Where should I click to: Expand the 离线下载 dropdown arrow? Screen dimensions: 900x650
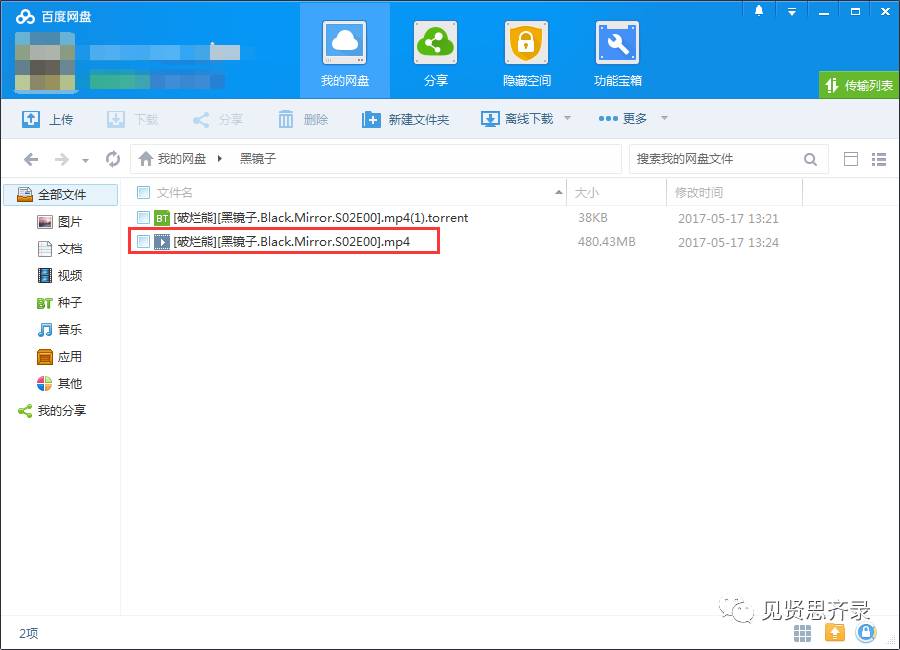567,118
